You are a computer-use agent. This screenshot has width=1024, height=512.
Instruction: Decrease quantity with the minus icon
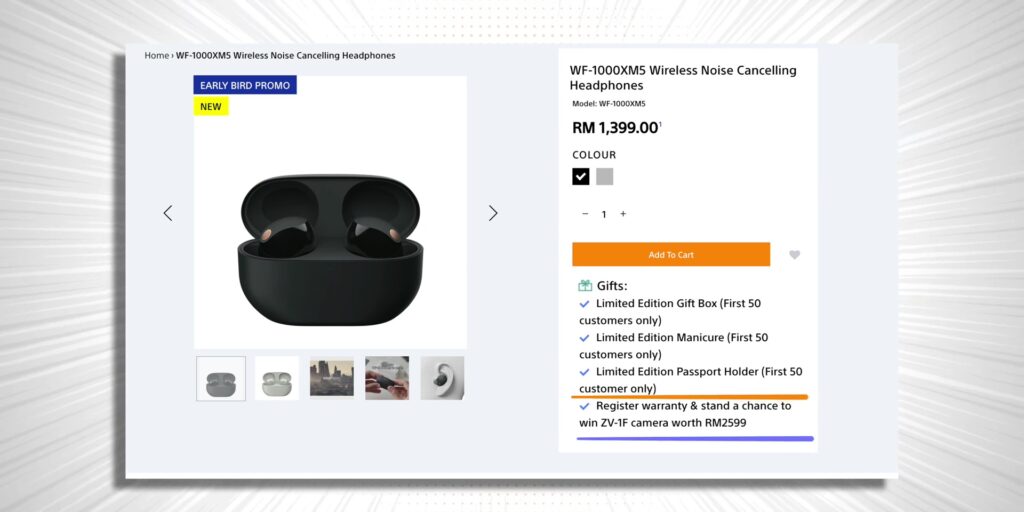tap(585, 214)
